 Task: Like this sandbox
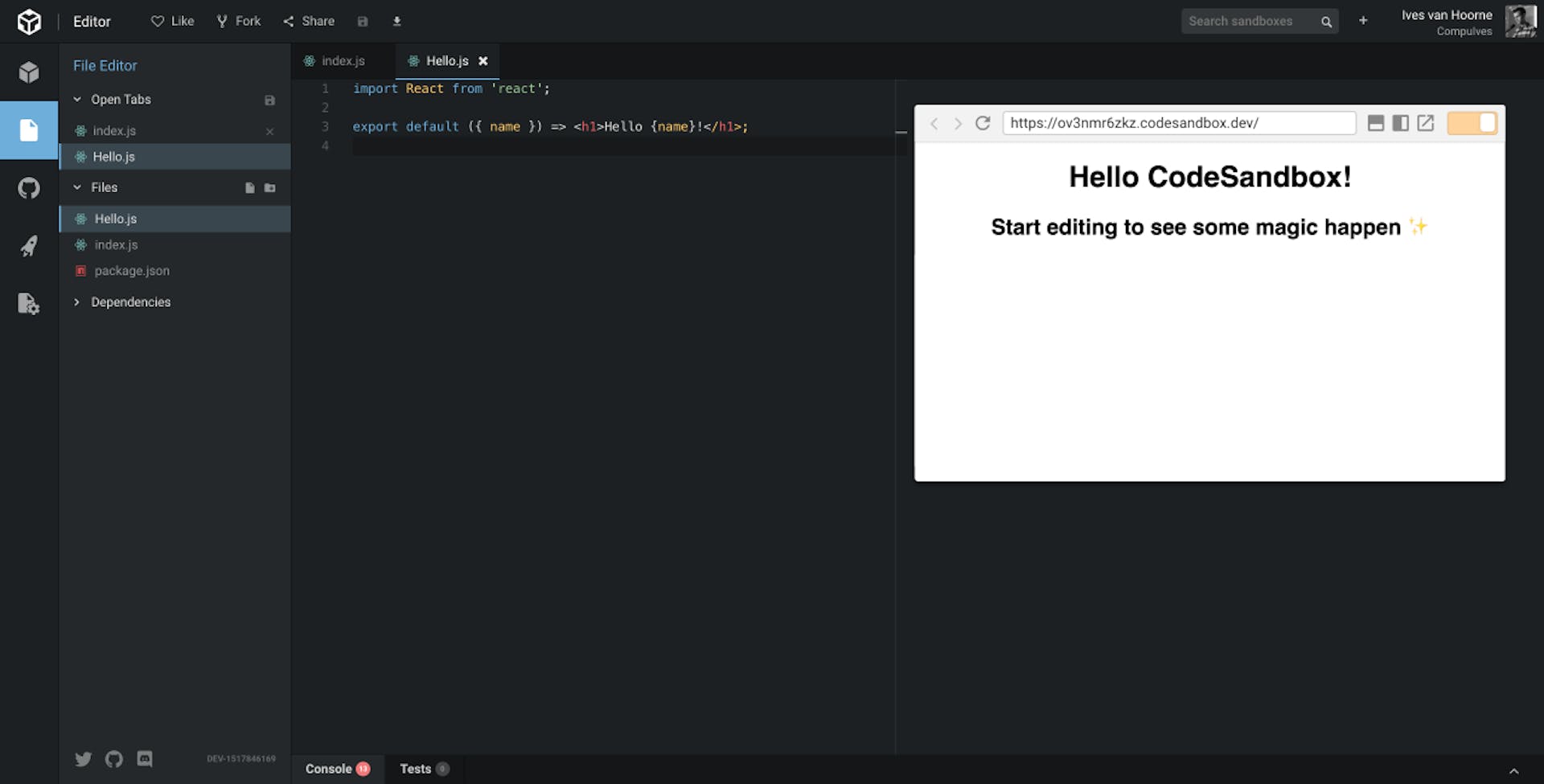171,21
